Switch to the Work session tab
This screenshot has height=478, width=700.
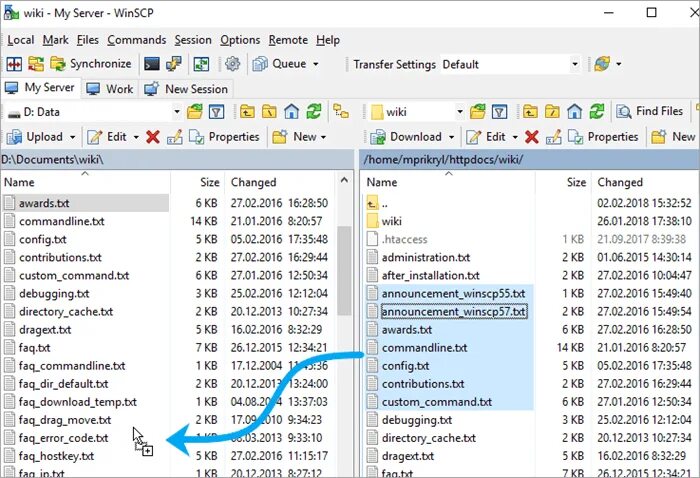click(110, 89)
